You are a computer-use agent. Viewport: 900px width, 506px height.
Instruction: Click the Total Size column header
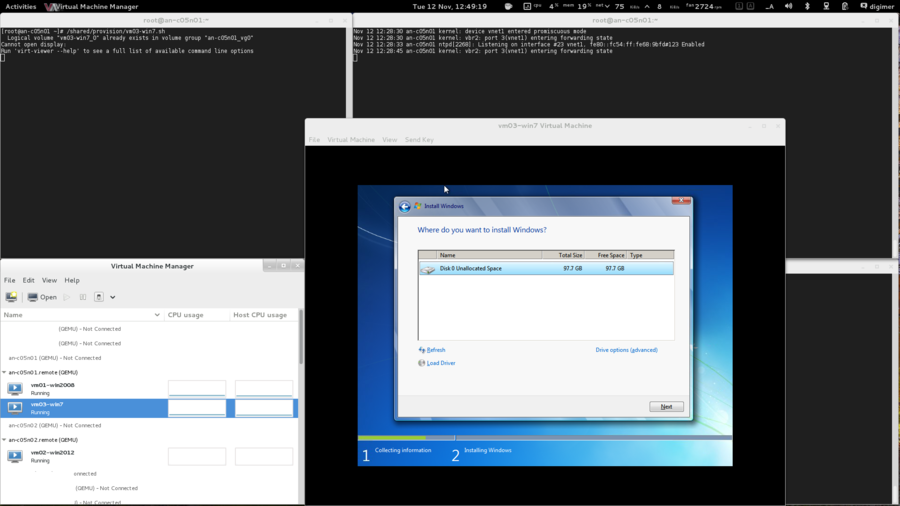[x=562, y=255]
